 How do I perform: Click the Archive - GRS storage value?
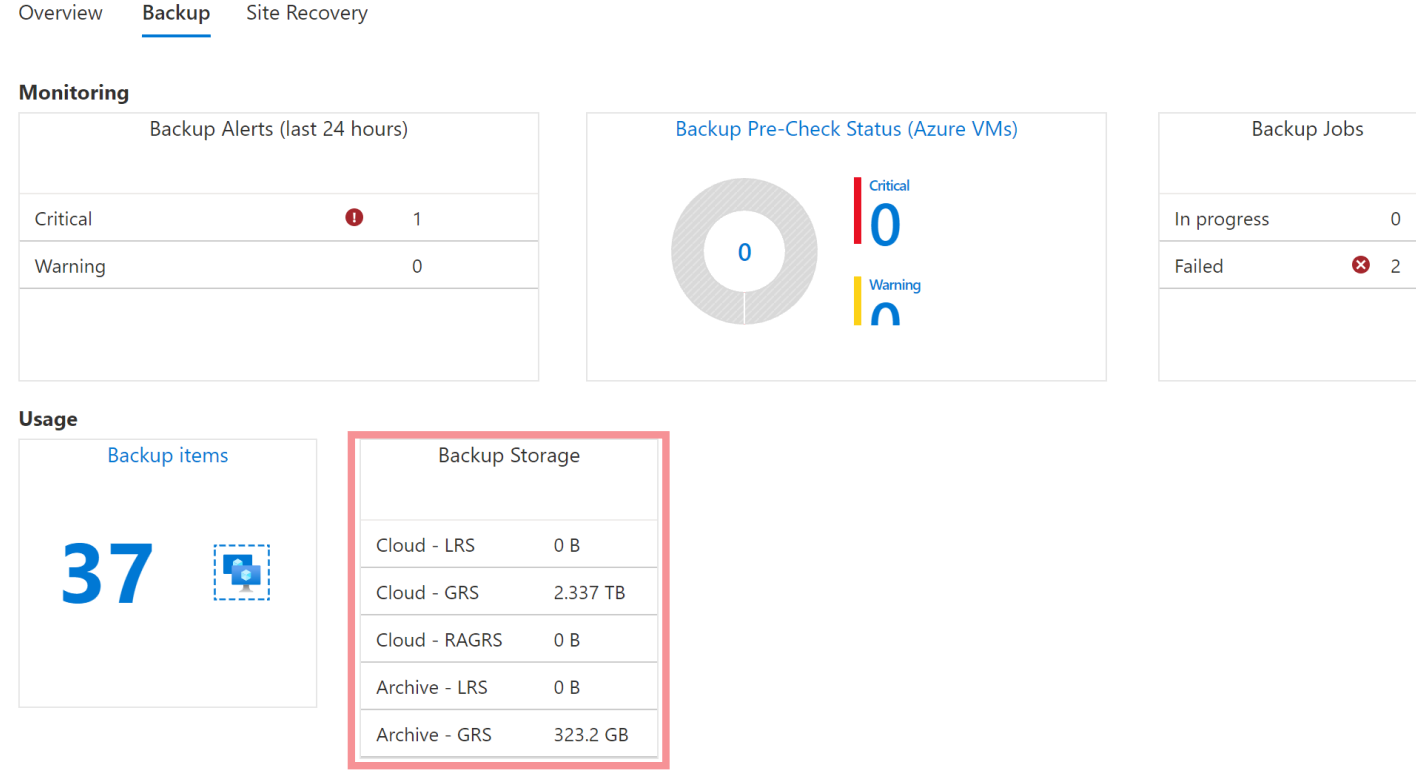(592, 734)
